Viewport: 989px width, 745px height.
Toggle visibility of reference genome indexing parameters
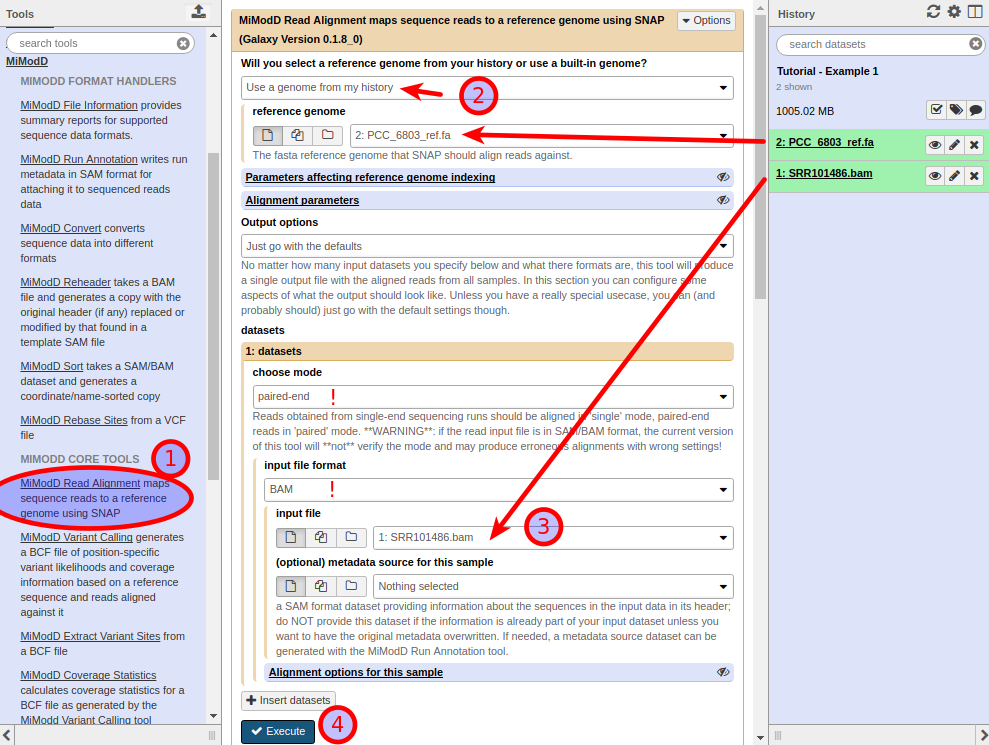(723, 177)
